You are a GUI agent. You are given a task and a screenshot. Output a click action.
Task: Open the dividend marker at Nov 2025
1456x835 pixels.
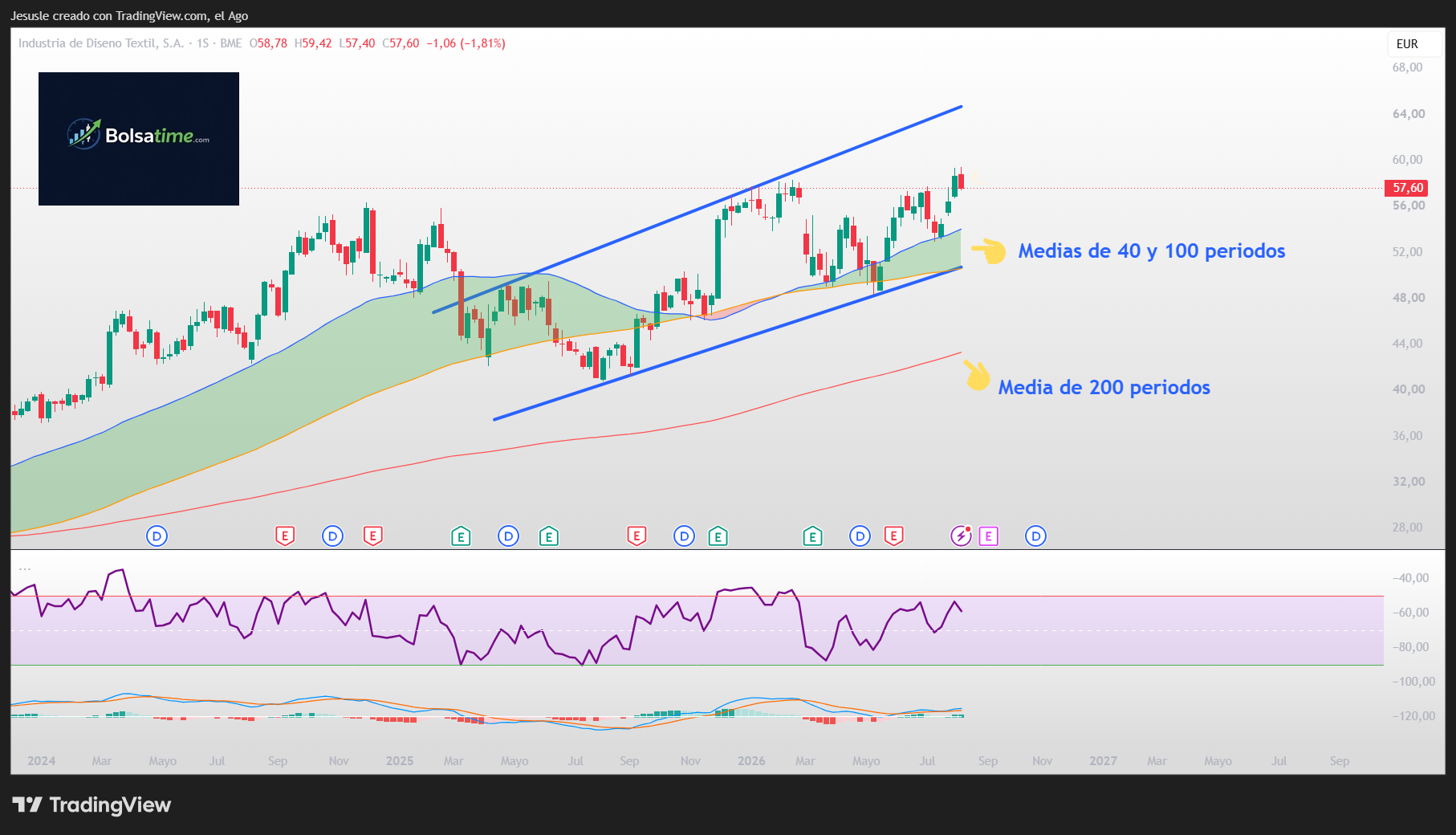684,536
